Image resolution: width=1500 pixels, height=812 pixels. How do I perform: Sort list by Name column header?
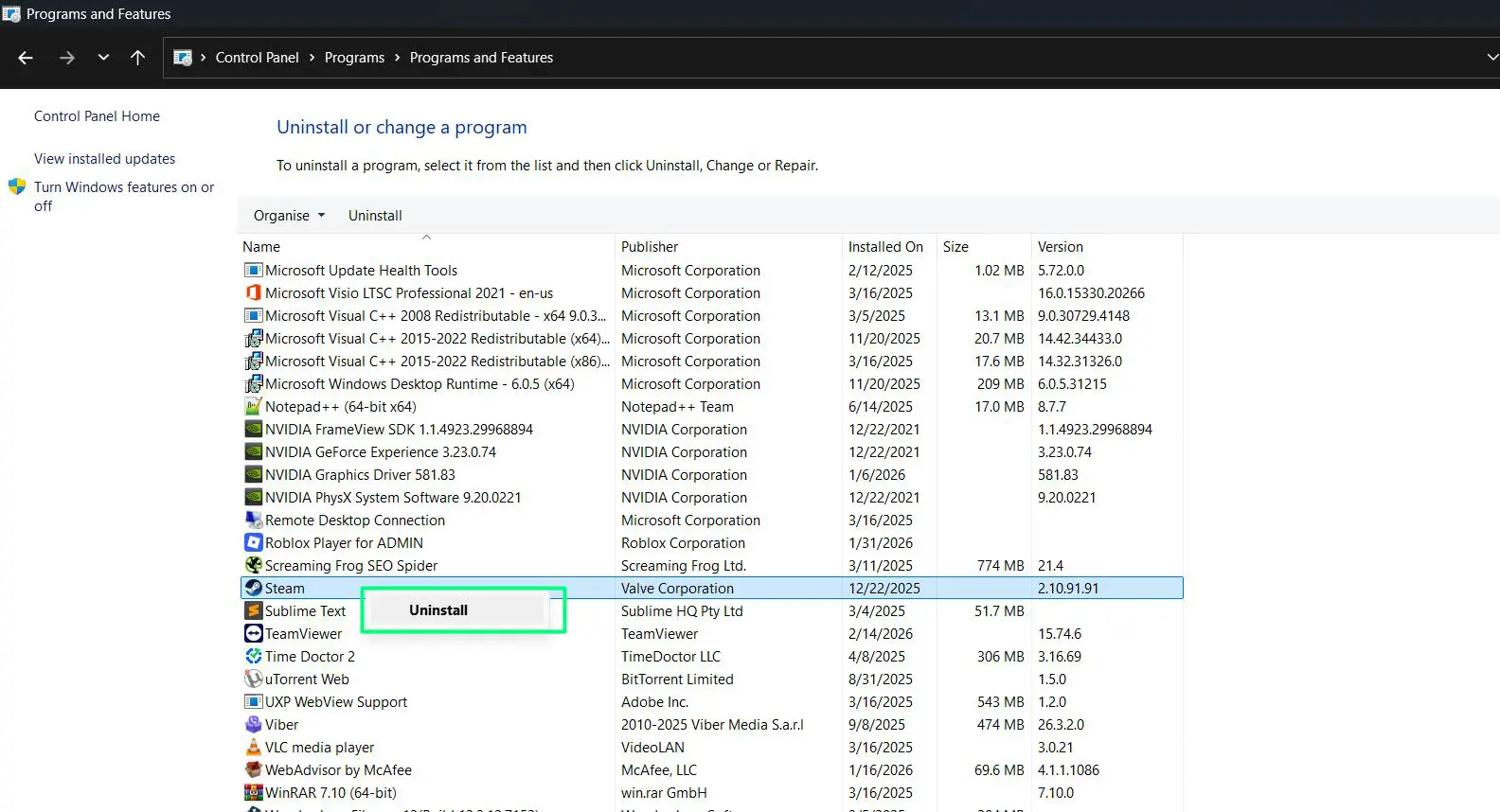pyautogui.click(x=427, y=246)
